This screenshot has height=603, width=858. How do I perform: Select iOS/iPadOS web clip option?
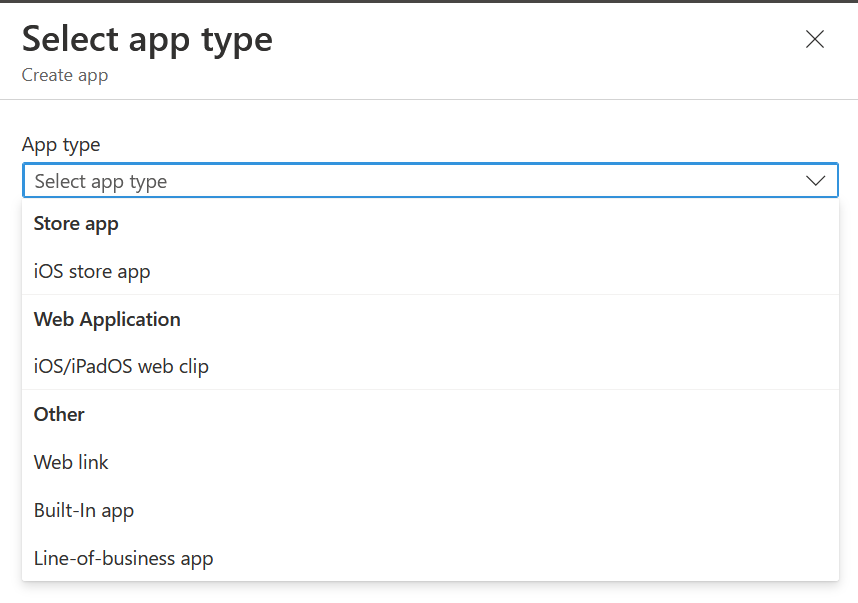pyautogui.click(x=121, y=366)
